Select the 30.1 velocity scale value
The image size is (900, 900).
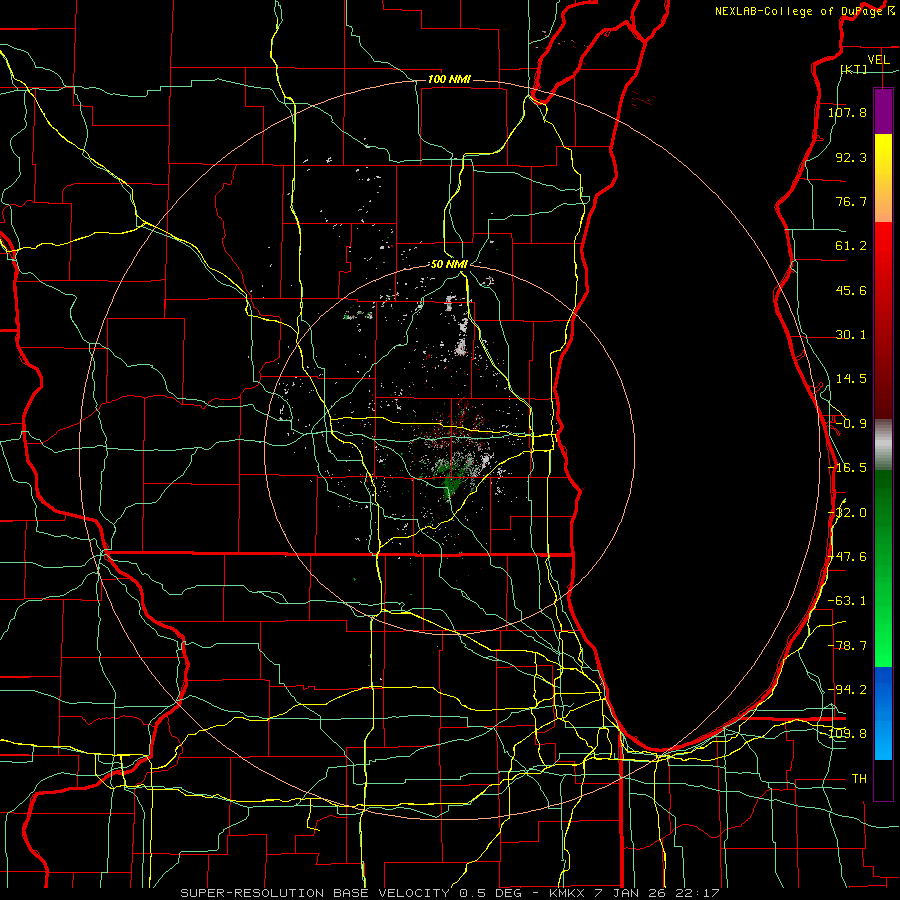tap(851, 335)
